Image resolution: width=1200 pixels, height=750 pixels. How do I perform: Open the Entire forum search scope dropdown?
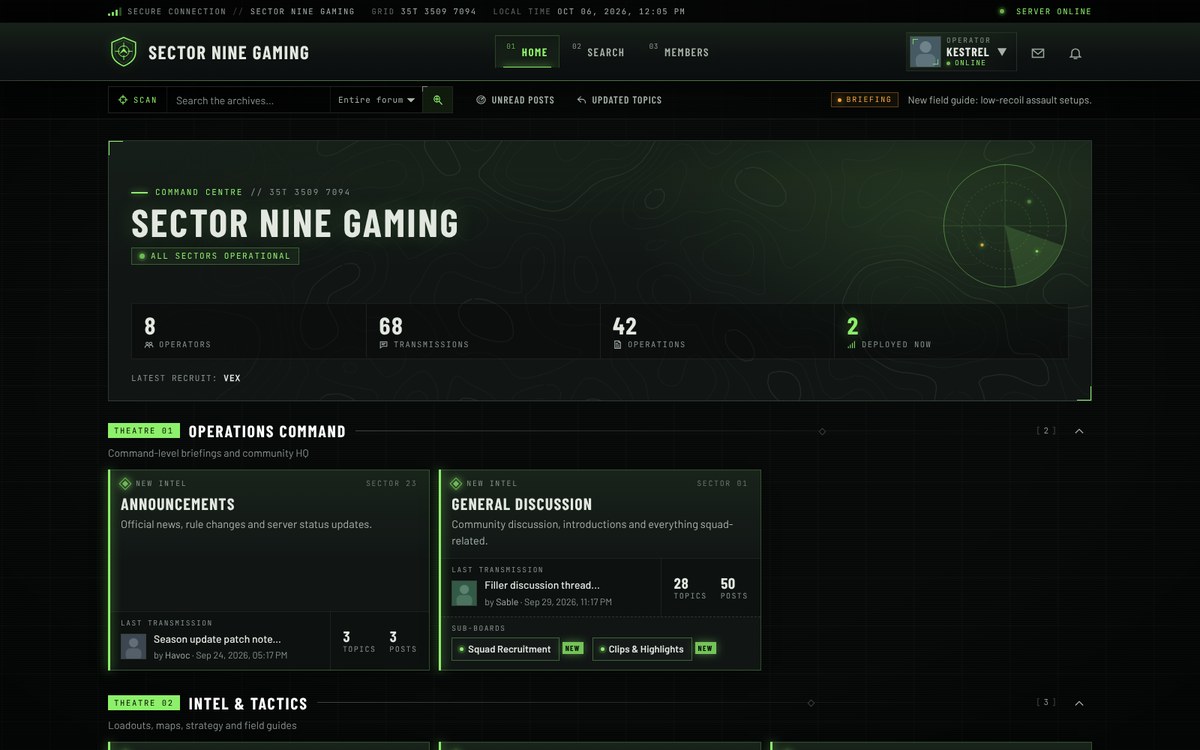(x=376, y=100)
